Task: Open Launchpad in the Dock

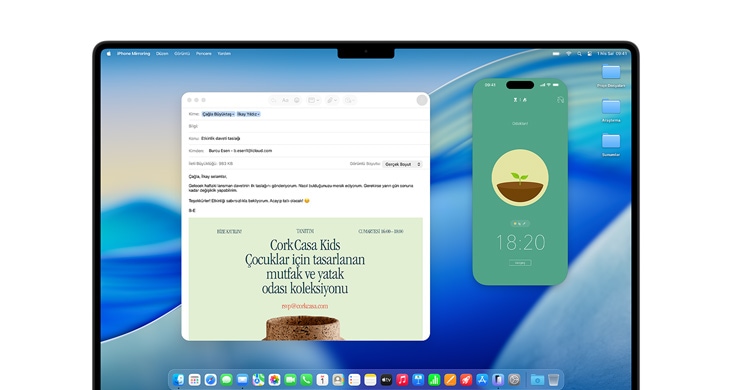Action: pos(195,380)
